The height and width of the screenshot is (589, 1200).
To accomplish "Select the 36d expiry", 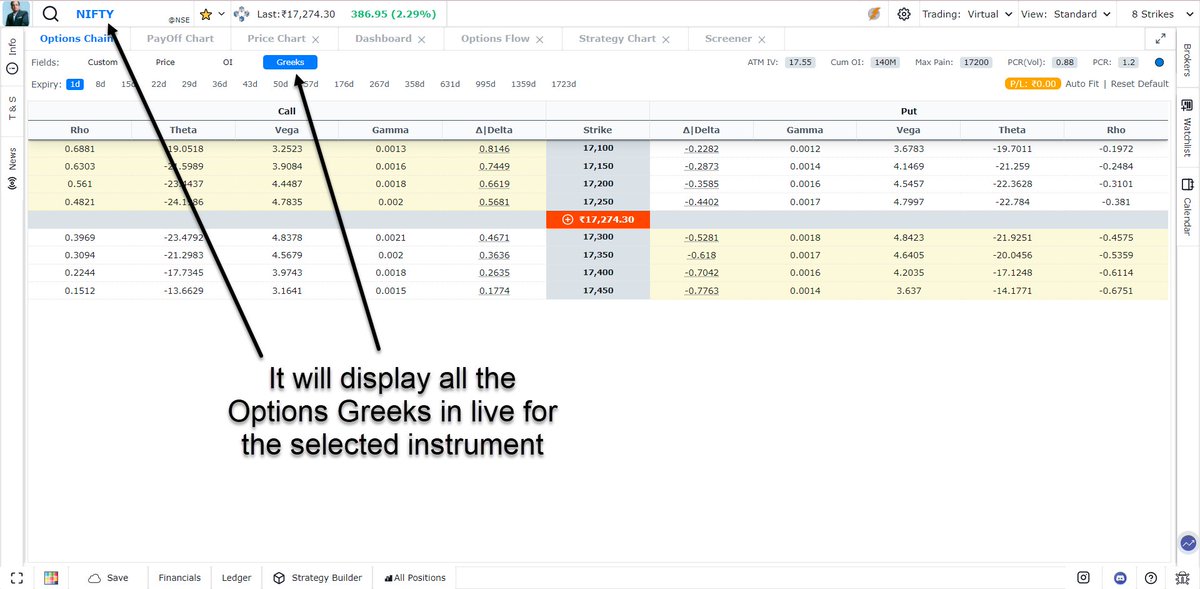I will click(x=219, y=84).
